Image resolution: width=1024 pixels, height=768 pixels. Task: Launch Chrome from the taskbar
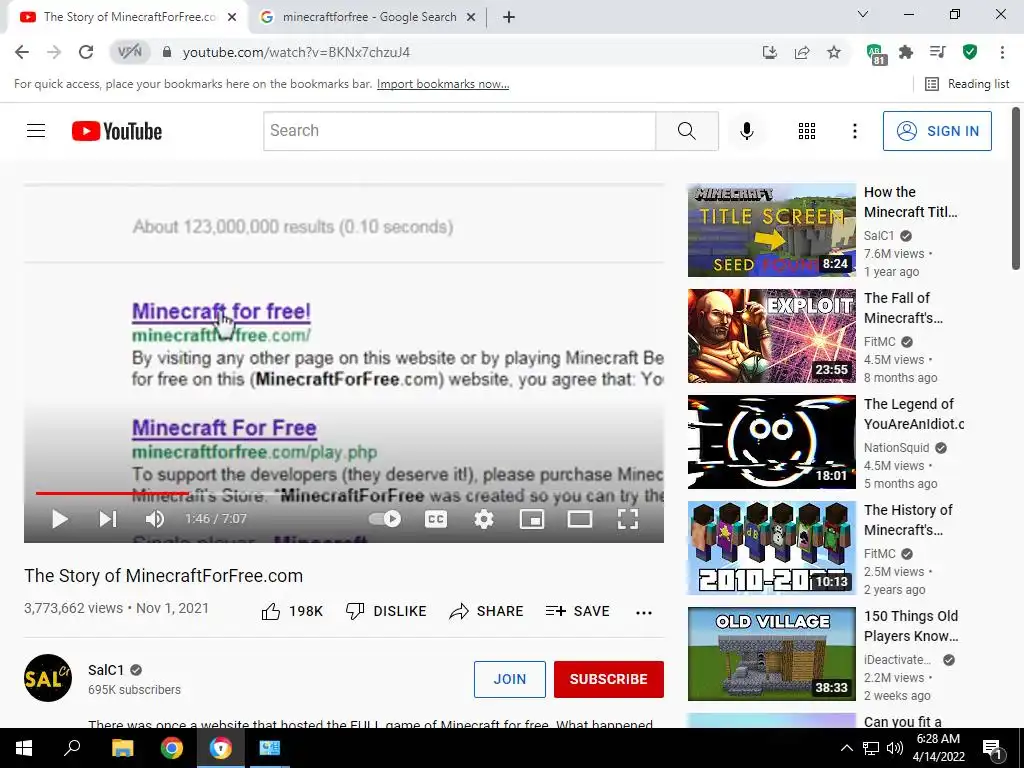pos(172,748)
